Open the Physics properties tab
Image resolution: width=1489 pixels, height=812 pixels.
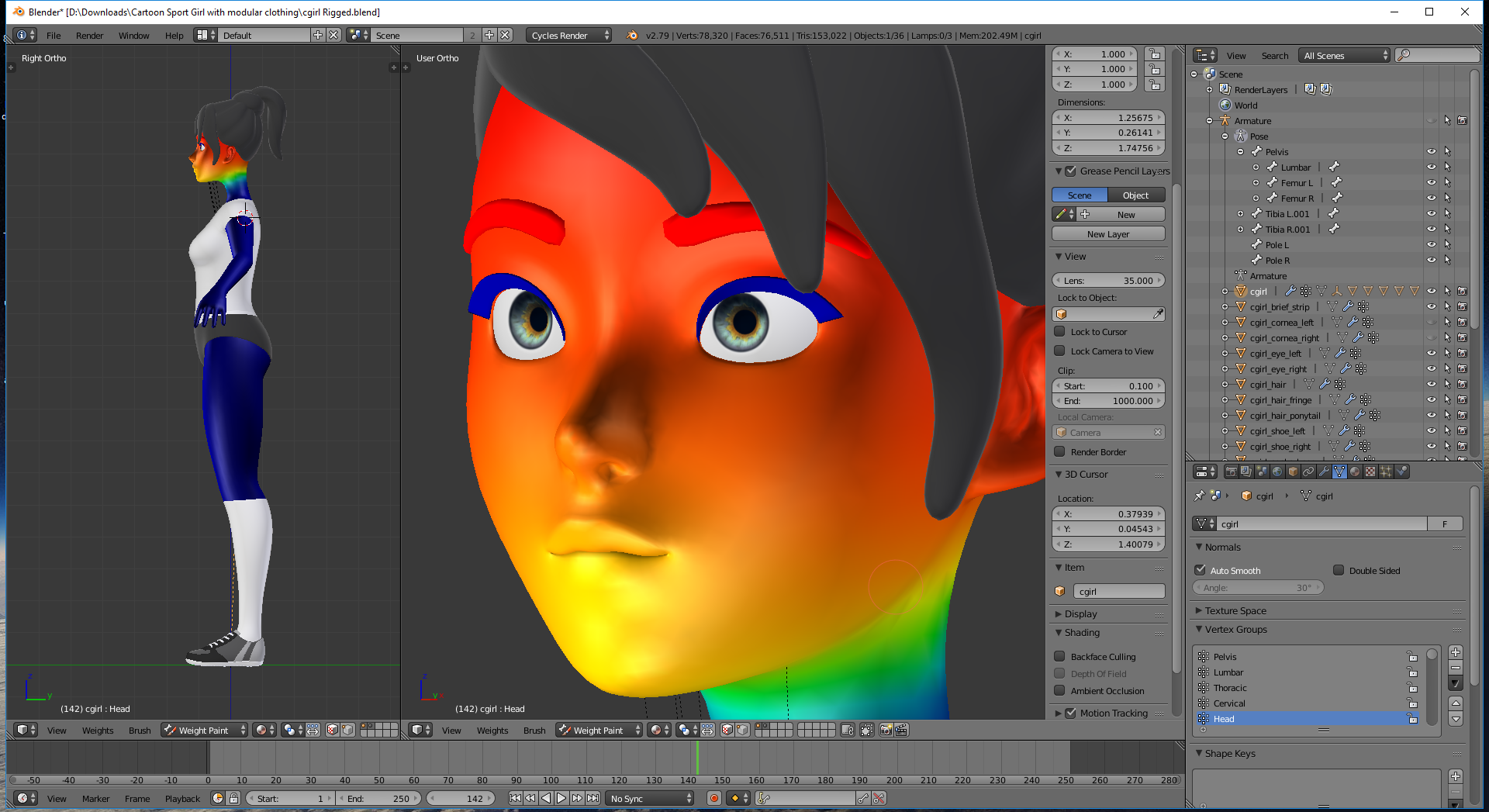click(1401, 472)
